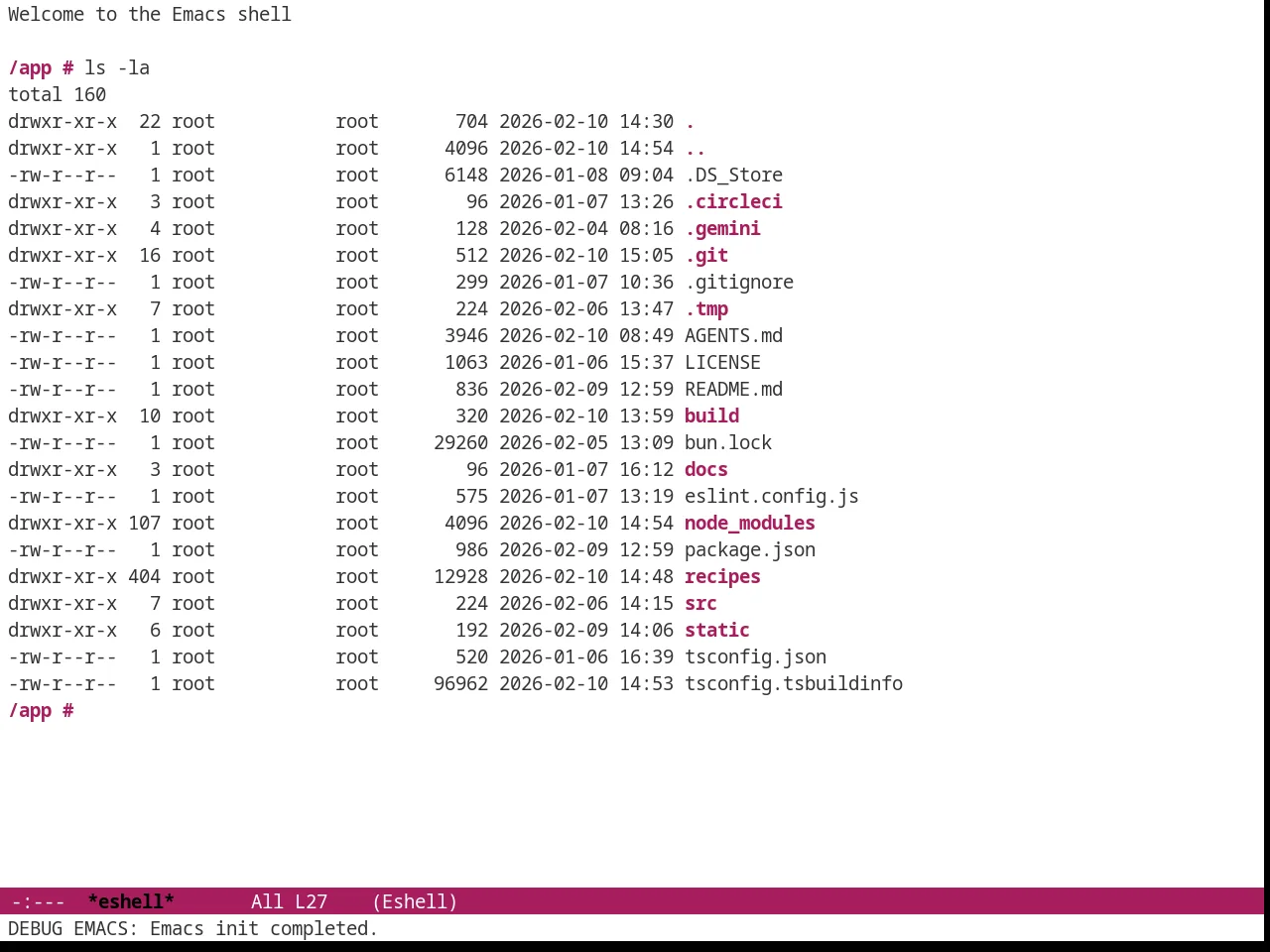Click the 96962 size of tsconfig.tsbuildinfo
The width and height of the screenshot is (1270, 952).
pyautogui.click(x=460, y=683)
